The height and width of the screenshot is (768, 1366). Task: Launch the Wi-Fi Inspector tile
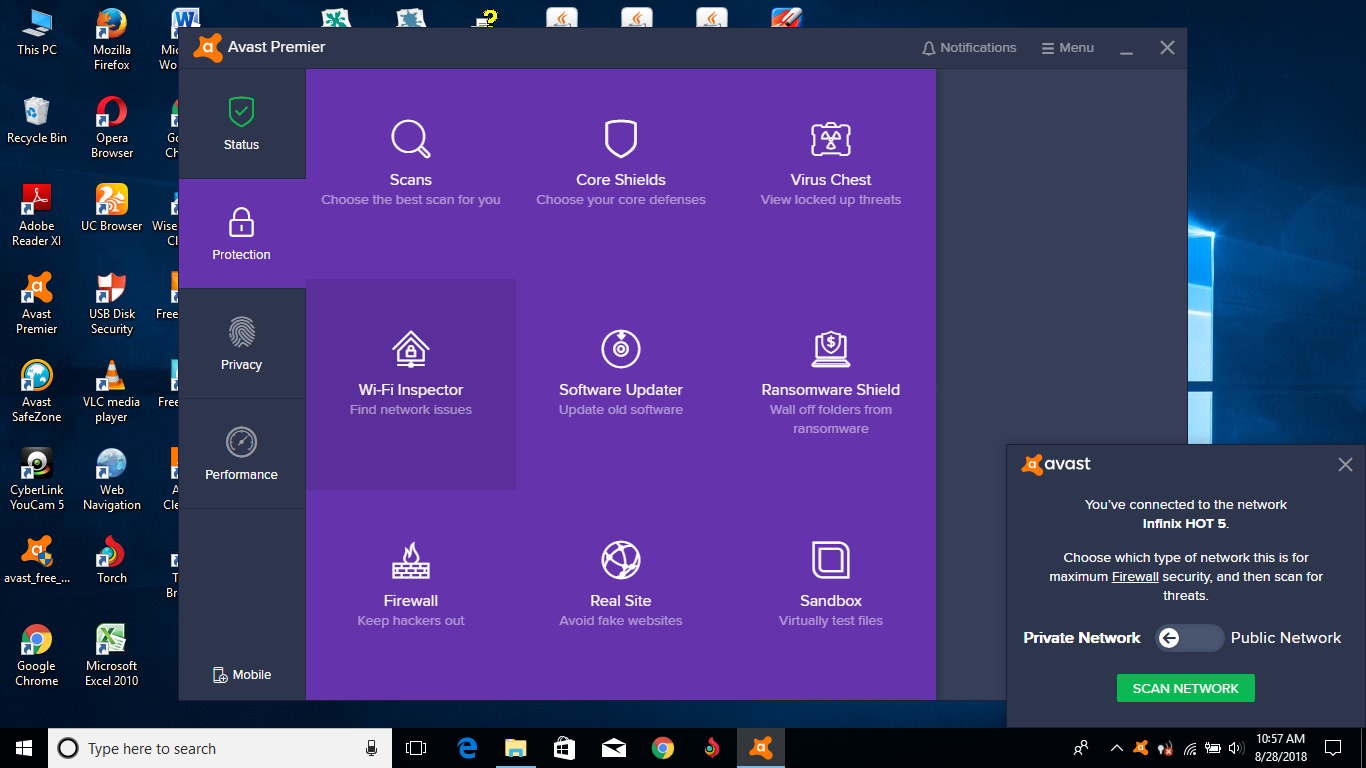tap(411, 384)
